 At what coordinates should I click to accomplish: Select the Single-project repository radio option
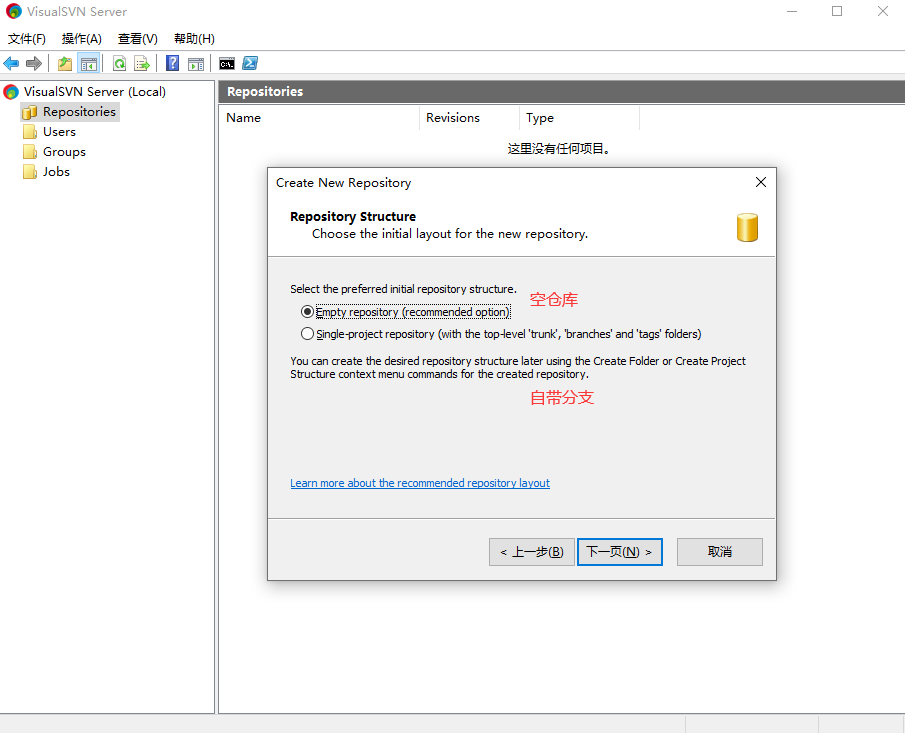(x=307, y=334)
